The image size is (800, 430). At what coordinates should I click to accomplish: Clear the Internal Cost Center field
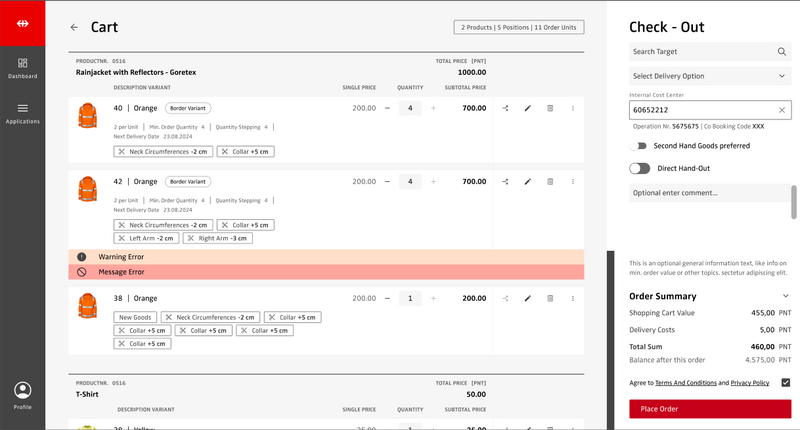click(782, 110)
